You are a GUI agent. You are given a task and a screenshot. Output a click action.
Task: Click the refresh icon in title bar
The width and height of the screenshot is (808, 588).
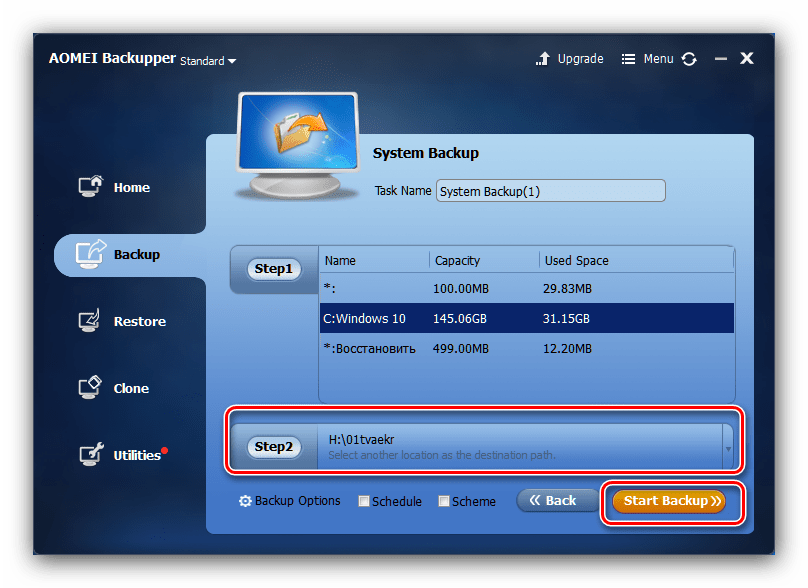pos(689,59)
